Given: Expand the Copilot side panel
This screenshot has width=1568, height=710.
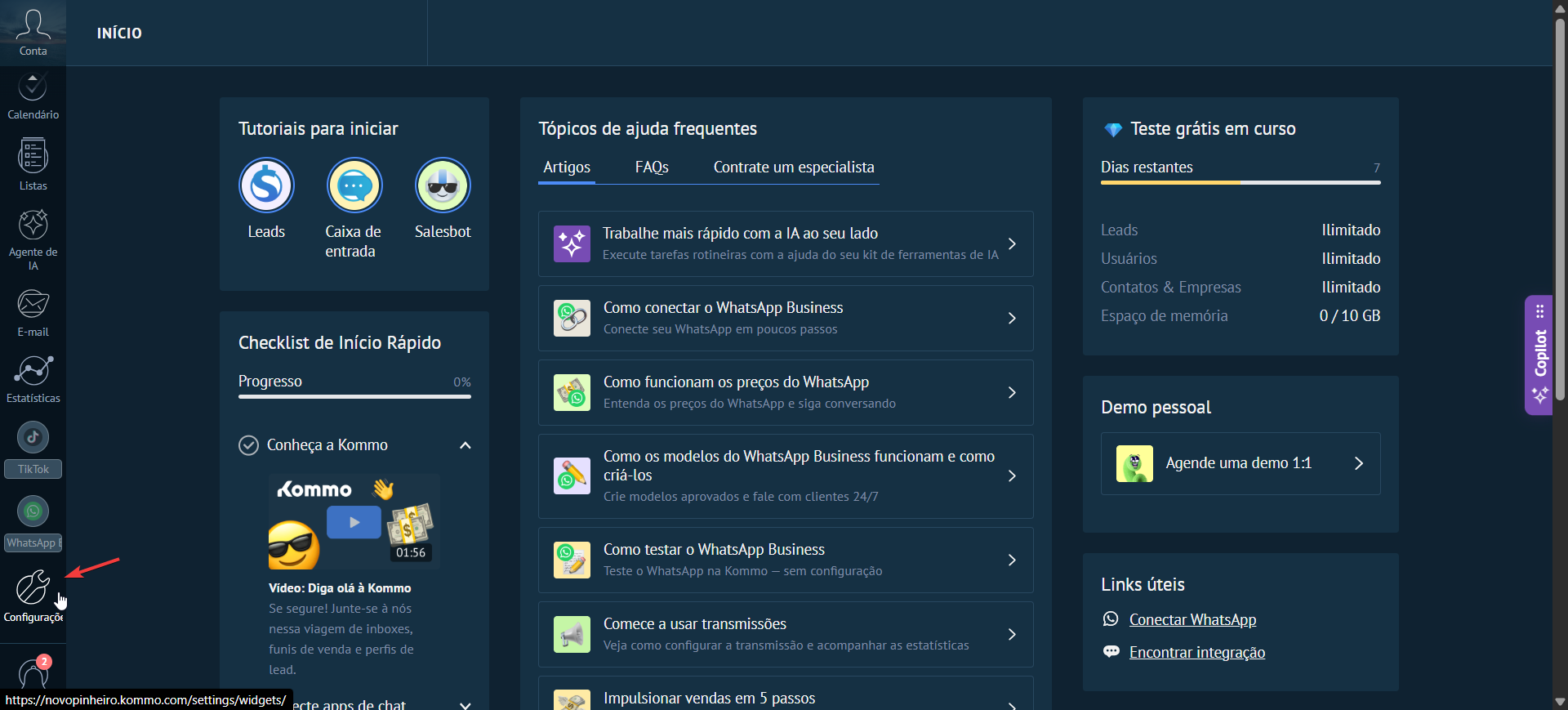Looking at the screenshot, I should pos(1539,355).
